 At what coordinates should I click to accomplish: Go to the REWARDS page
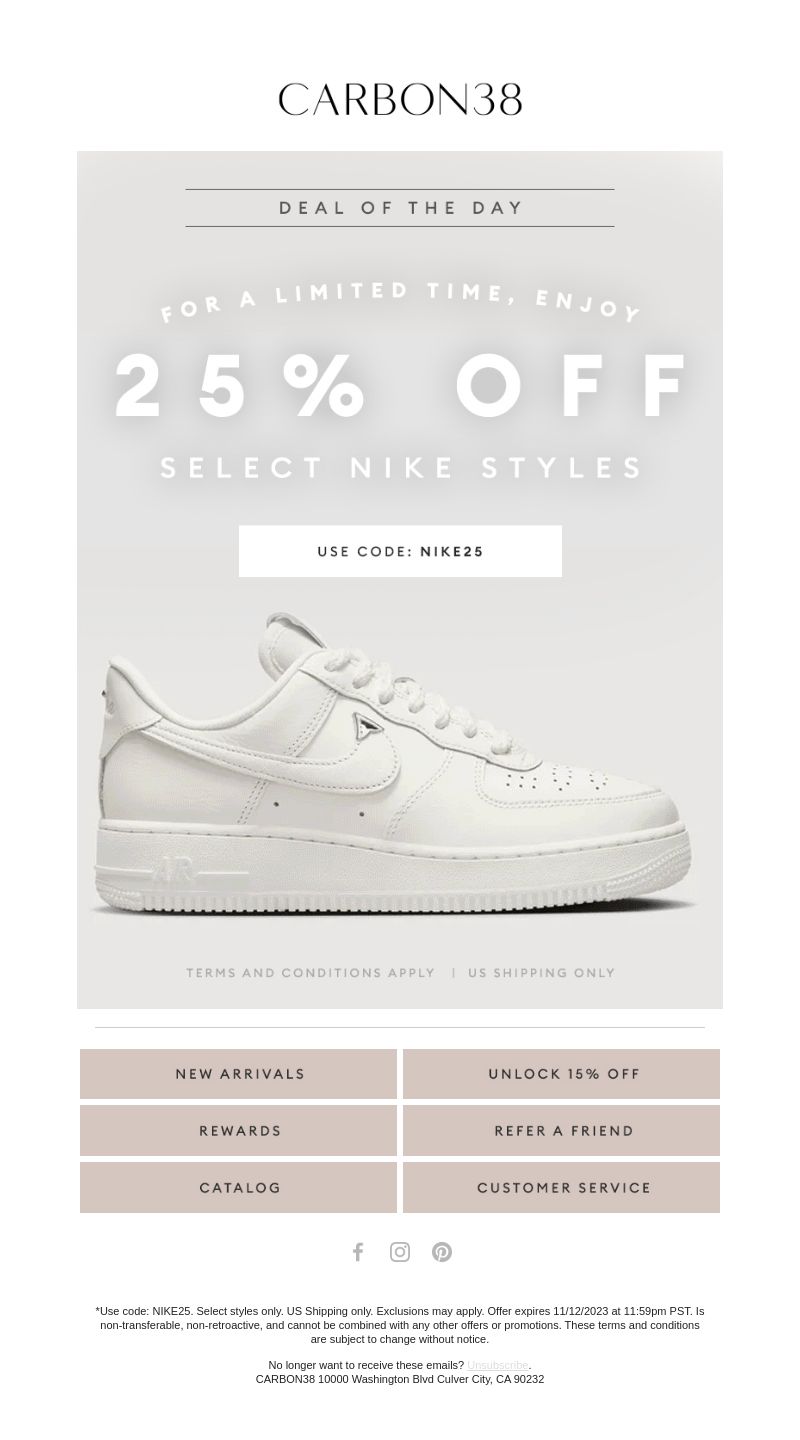pyautogui.click(x=239, y=1131)
